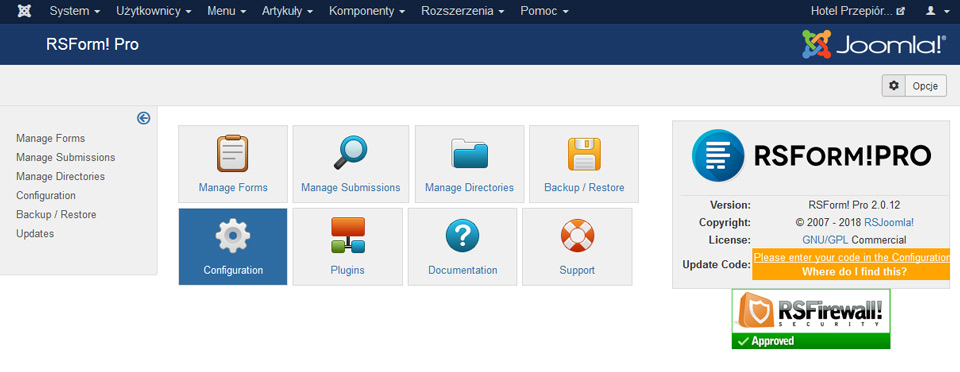Open the Artykuły dropdown menu
The height and width of the screenshot is (372, 960).
click(x=288, y=11)
